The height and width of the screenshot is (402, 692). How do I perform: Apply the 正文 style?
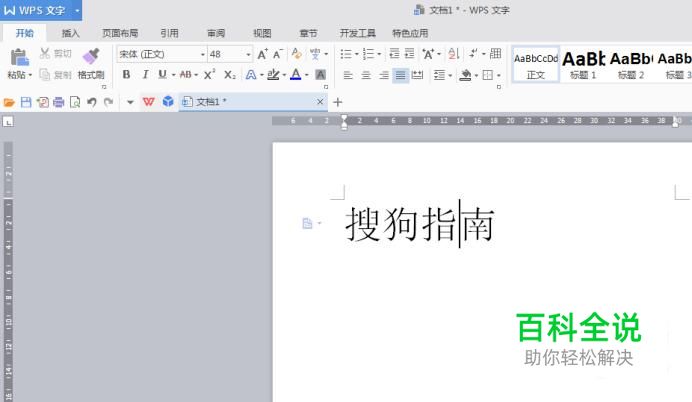pyautogui.click(x=536, y=65)
